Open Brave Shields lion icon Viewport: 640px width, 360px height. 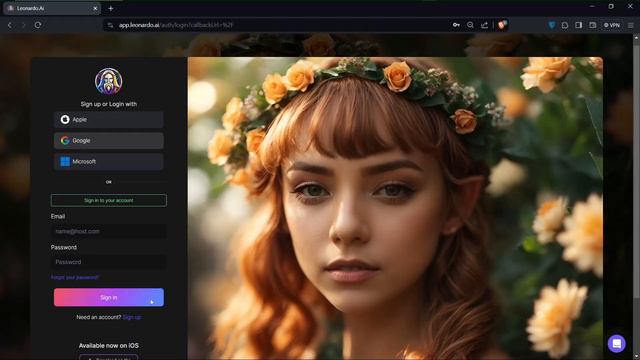[x=502, y=25]
